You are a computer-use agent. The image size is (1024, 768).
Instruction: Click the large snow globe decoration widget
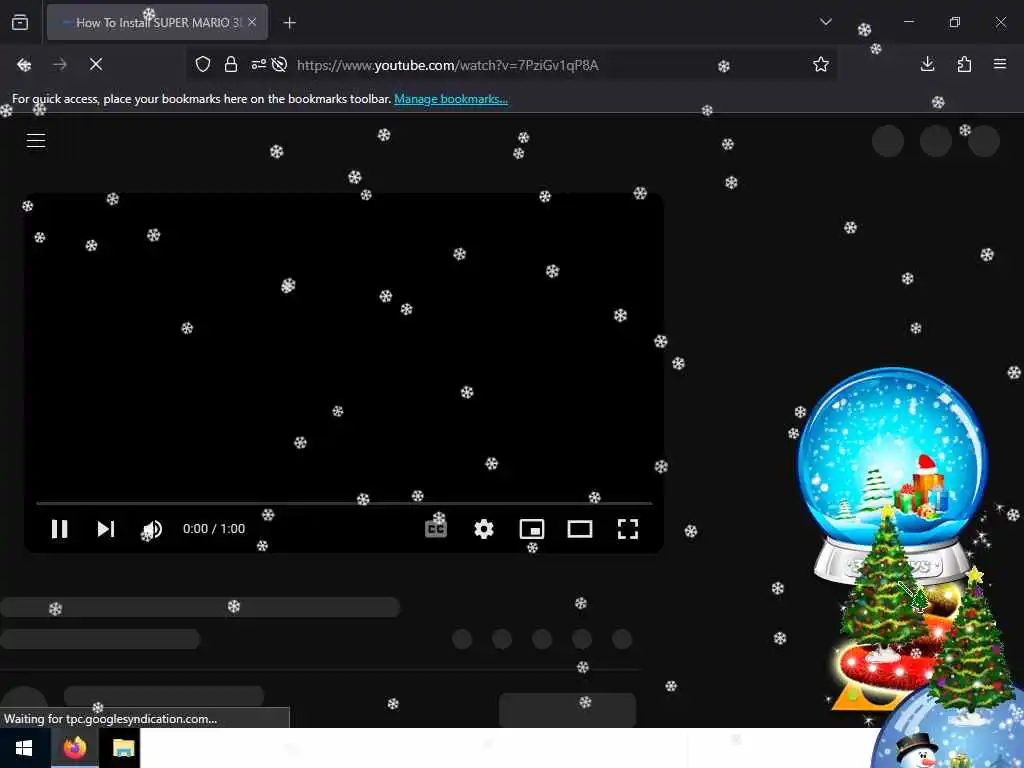[892, 473]
